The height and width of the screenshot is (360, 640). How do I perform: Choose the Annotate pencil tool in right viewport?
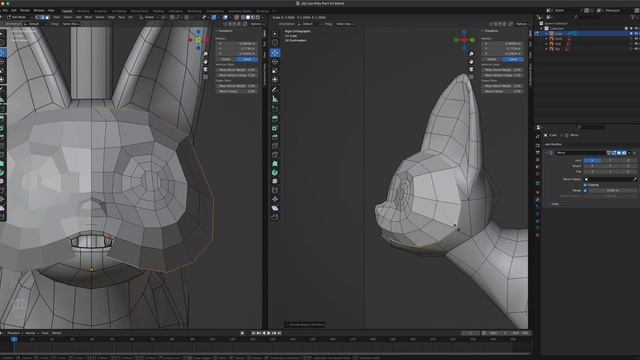pos(275,89)
